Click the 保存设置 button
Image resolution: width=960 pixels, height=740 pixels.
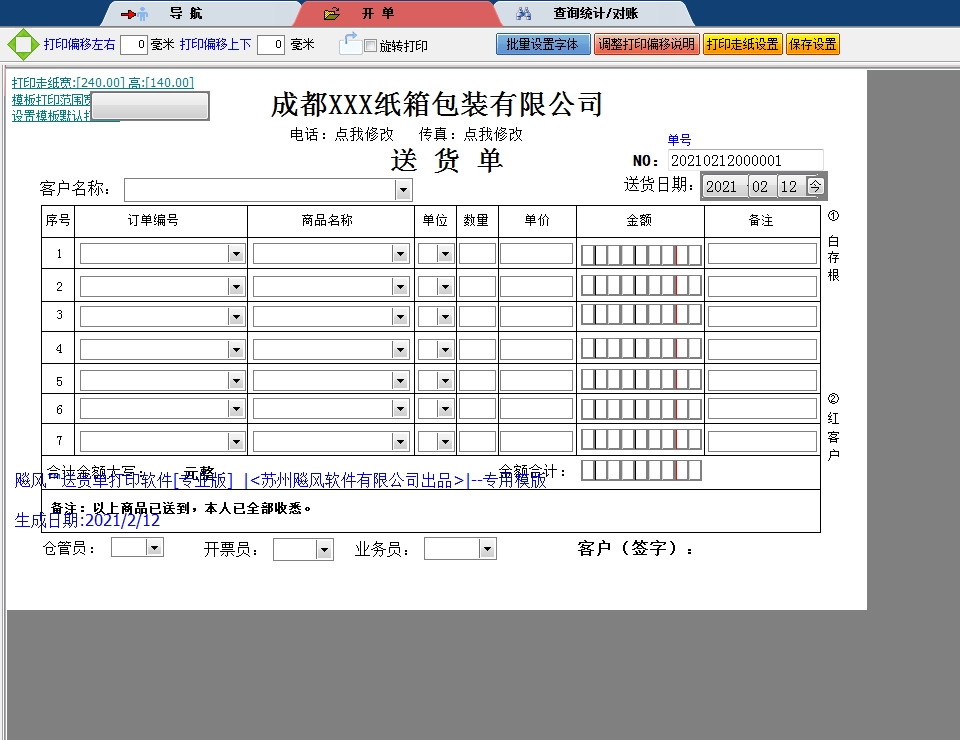coord(812,44)
